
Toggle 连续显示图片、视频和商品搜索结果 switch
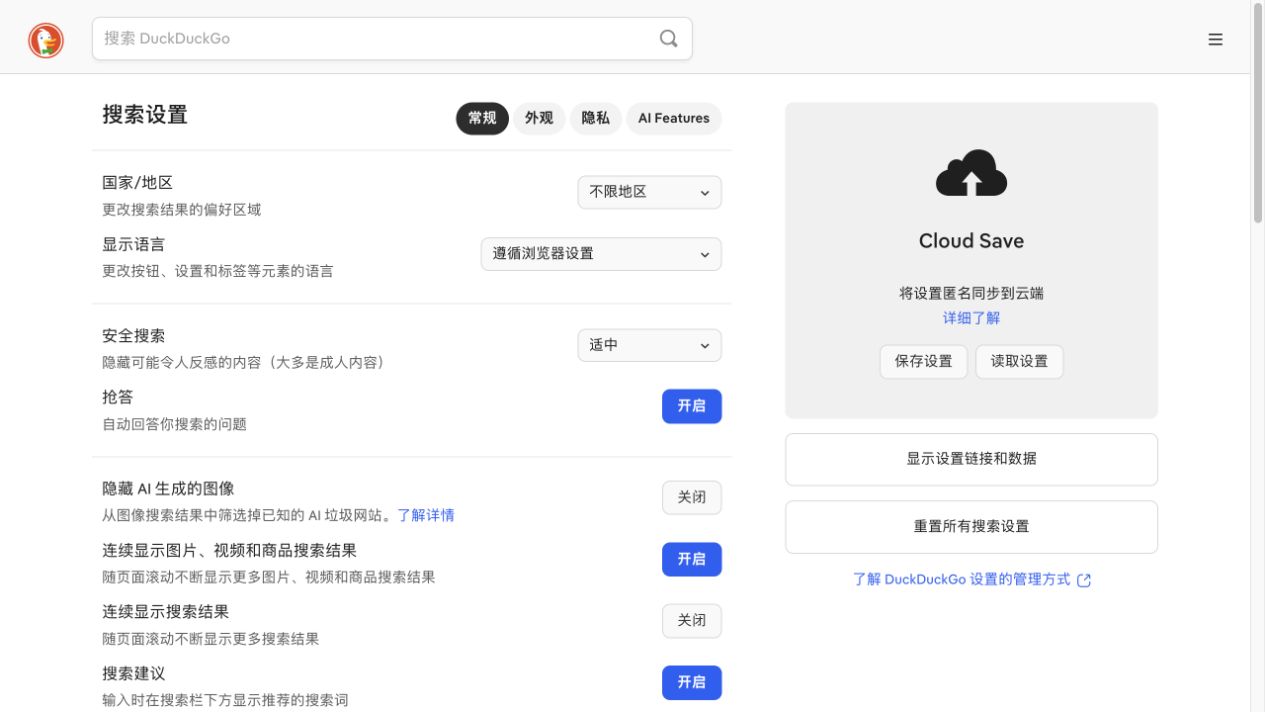(x=691, y=559)
